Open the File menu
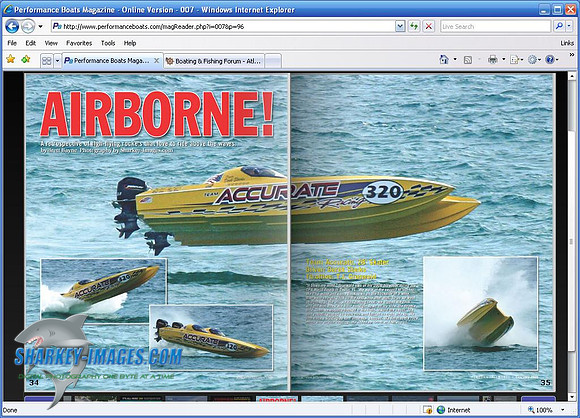The image size is (580, 418). click(12, 43)
